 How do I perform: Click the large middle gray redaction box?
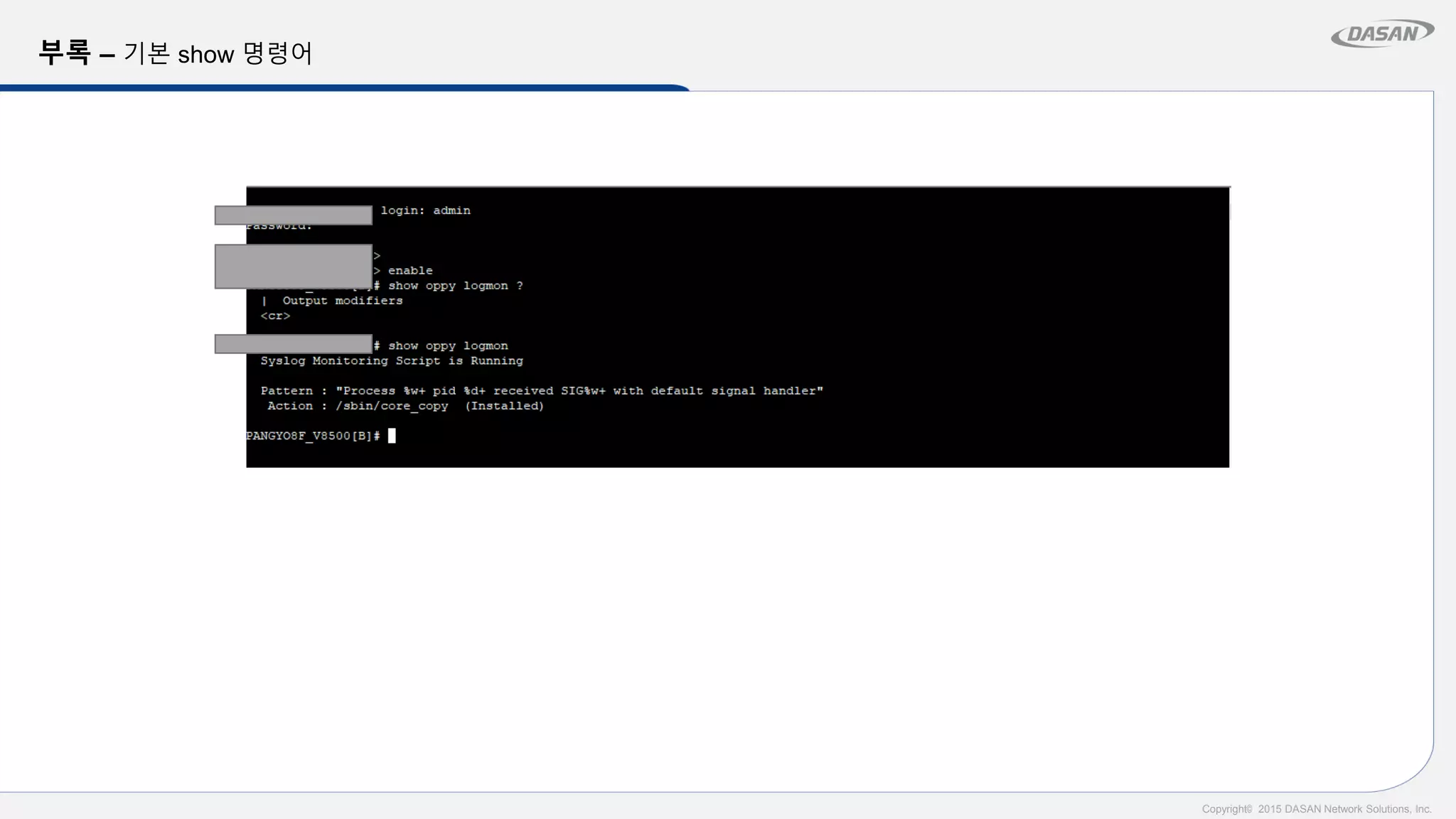click(293, 266)
